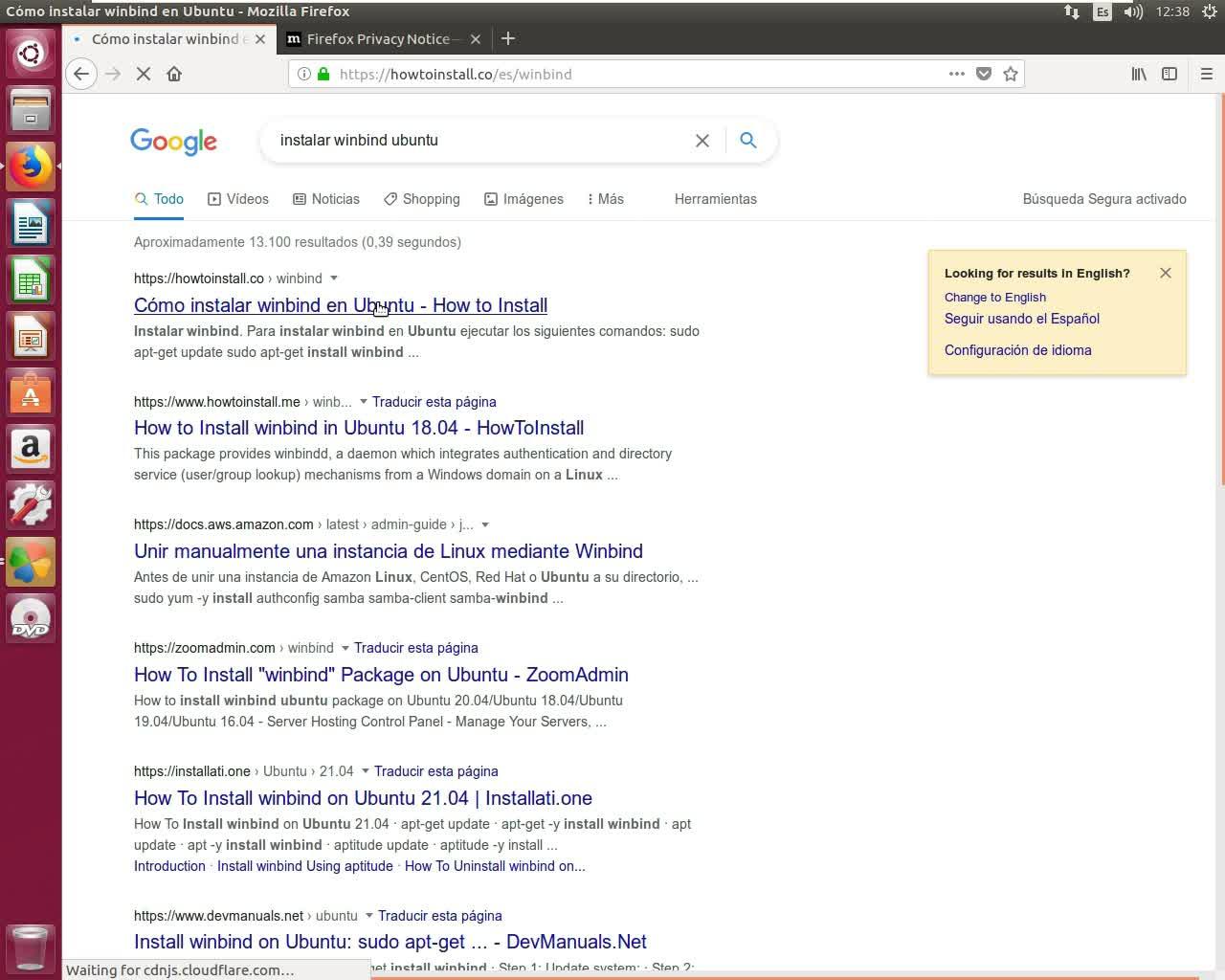1225x980 pixels.
Task: Open How to Install winbind in Ubuntu 18.04
Action: 359,428
